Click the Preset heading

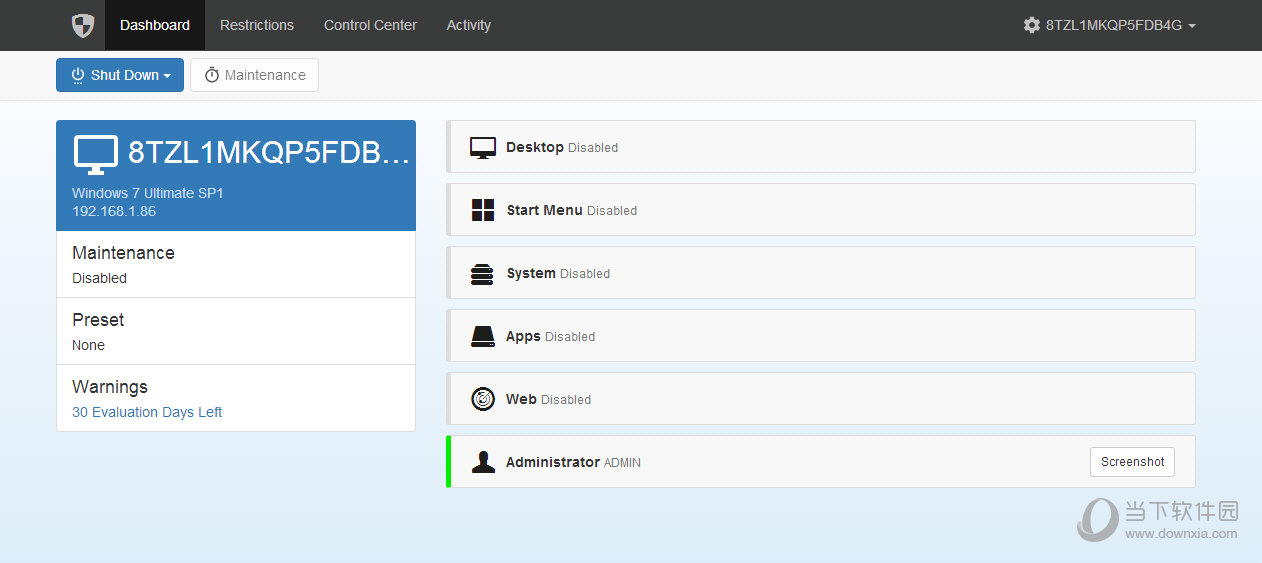click(x=98, y=320)
